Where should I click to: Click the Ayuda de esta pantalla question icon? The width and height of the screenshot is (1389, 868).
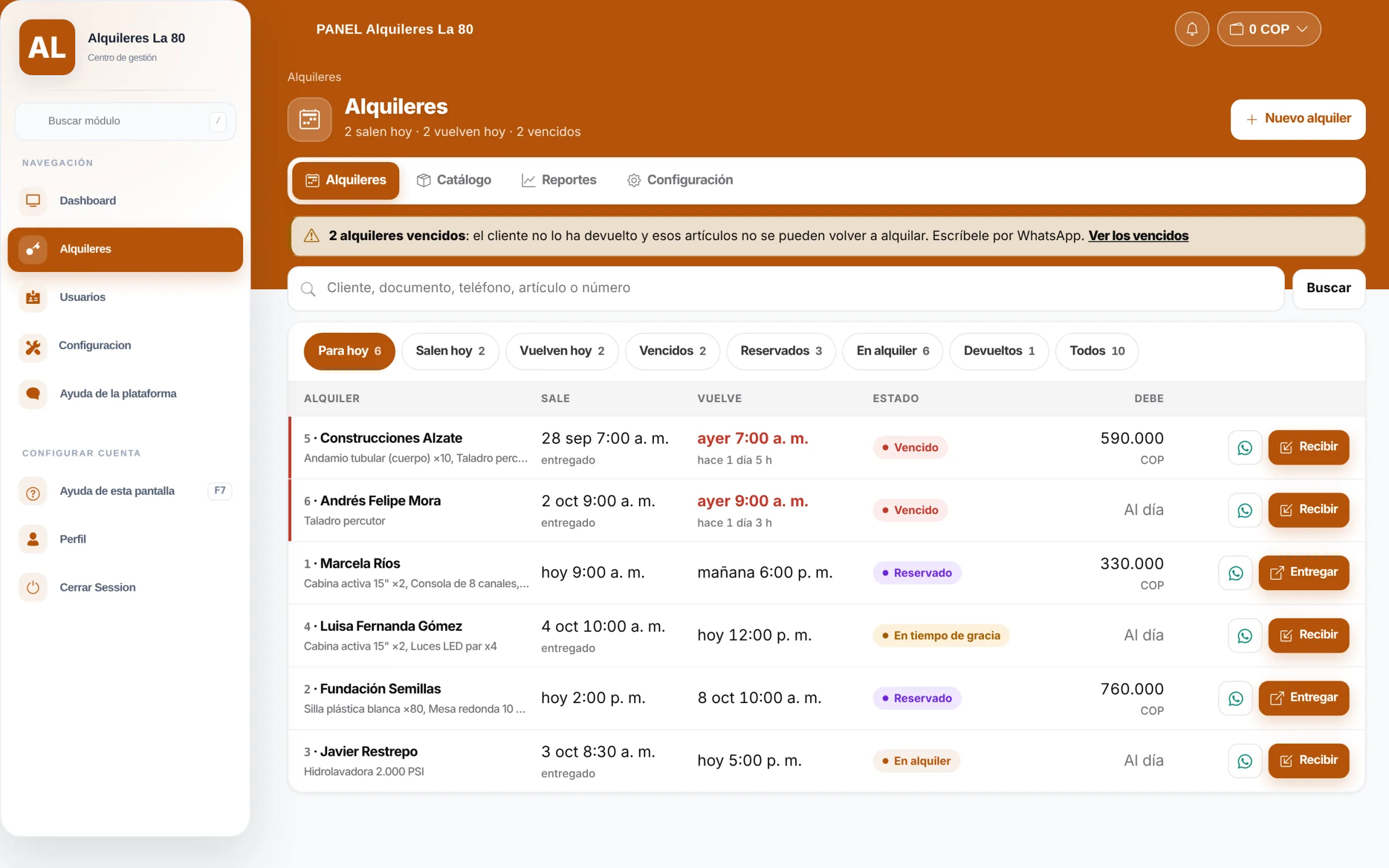click(x=33, y=492)
